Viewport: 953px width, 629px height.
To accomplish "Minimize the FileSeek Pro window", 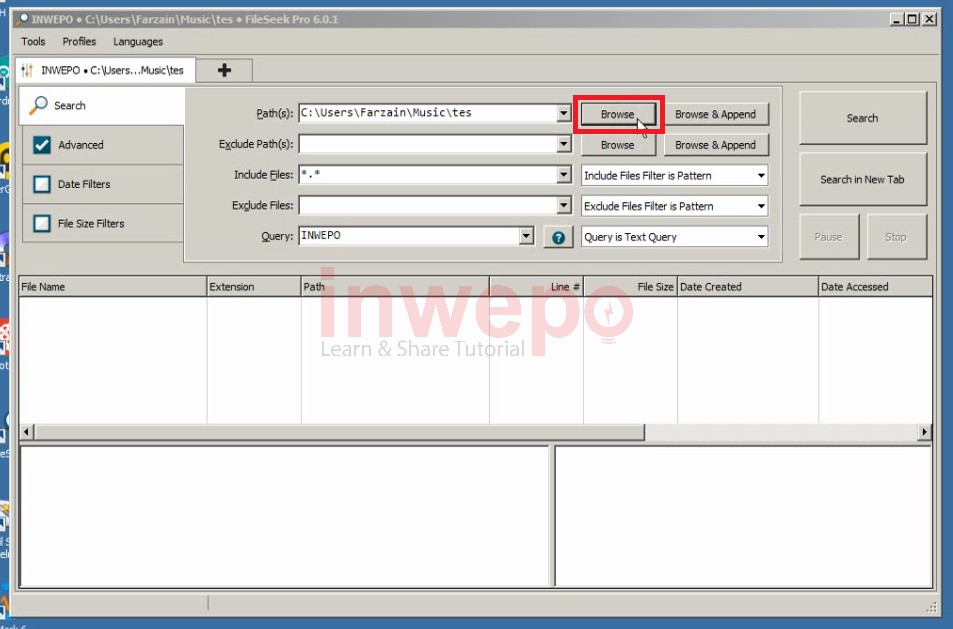I will point(897,19).
